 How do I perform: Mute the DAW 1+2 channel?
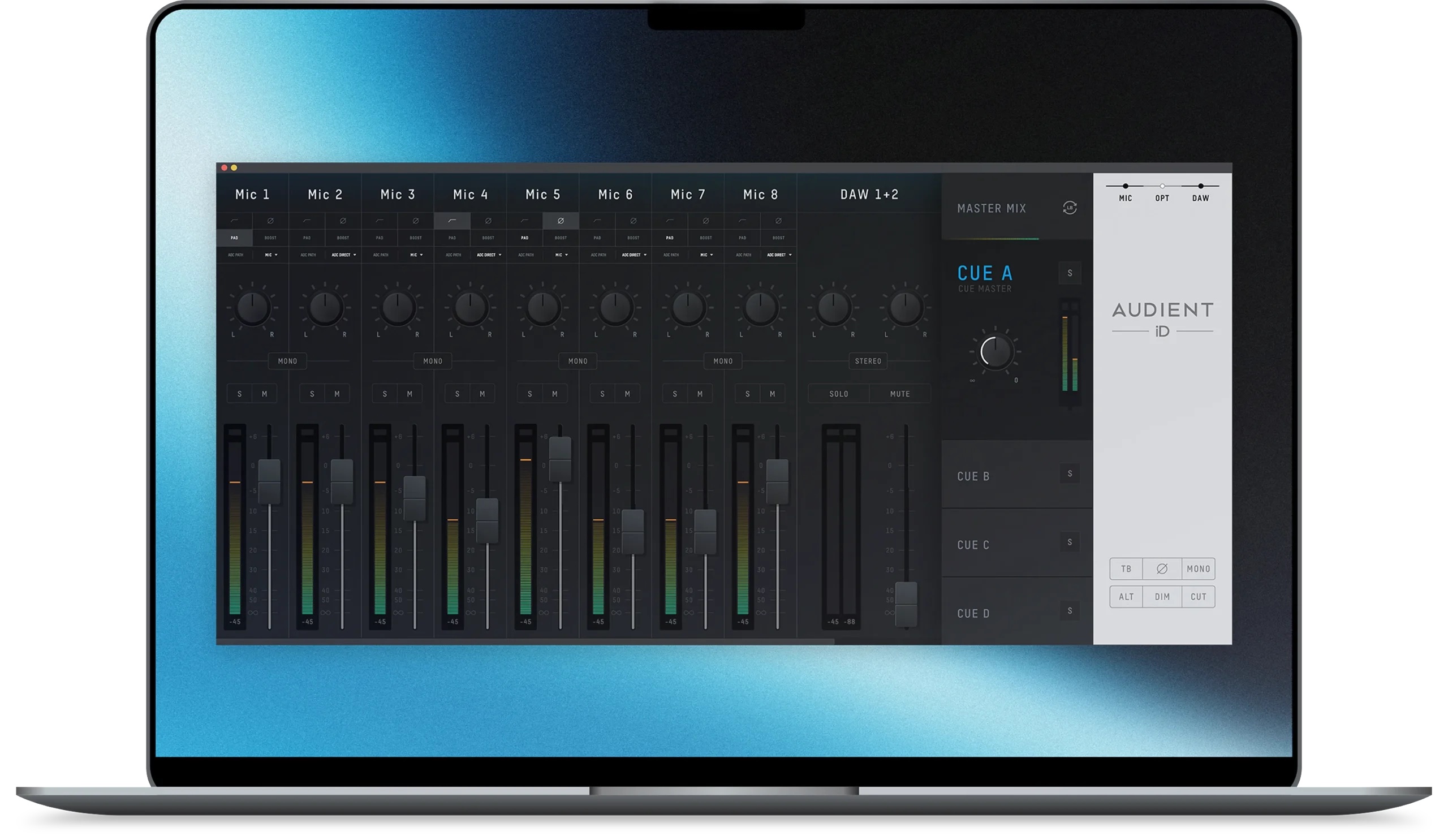click(x=900, y=394)
